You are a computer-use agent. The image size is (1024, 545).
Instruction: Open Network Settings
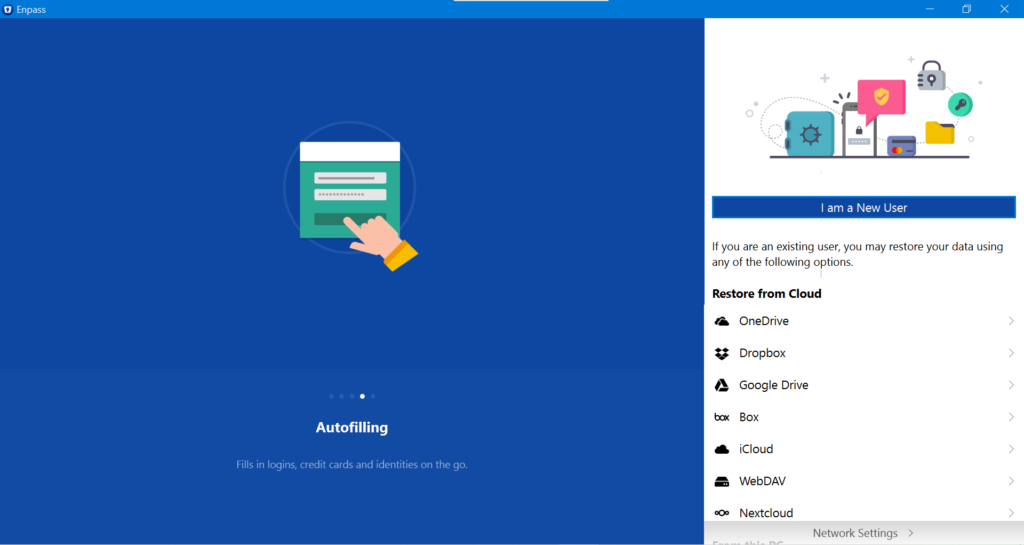[863, 533]
